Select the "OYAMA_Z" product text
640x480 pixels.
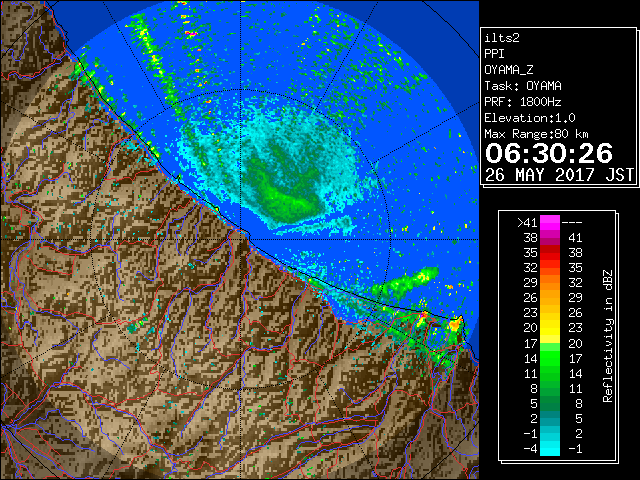click(509, 70)
